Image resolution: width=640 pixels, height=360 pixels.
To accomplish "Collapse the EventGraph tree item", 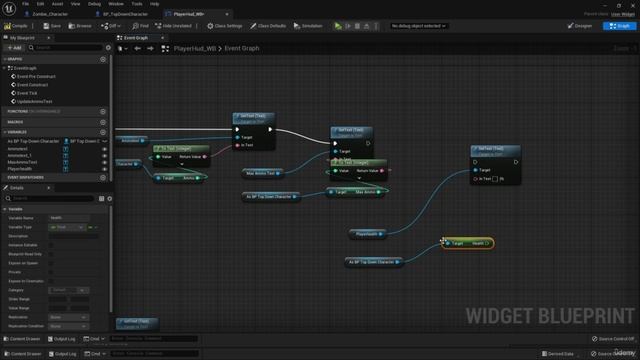I will [x=5, y=68].
